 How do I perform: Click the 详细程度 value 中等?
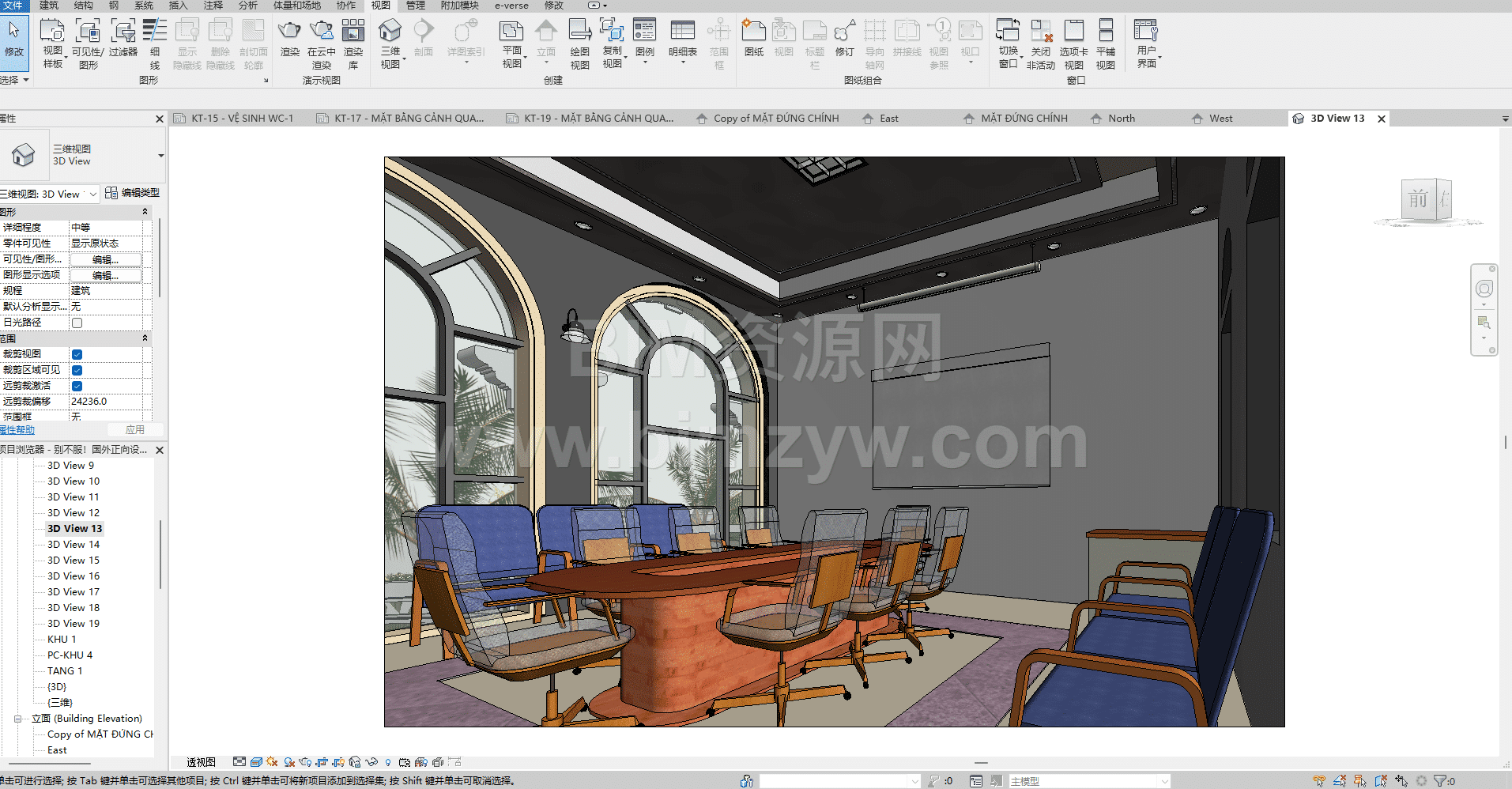click(106, 228)
